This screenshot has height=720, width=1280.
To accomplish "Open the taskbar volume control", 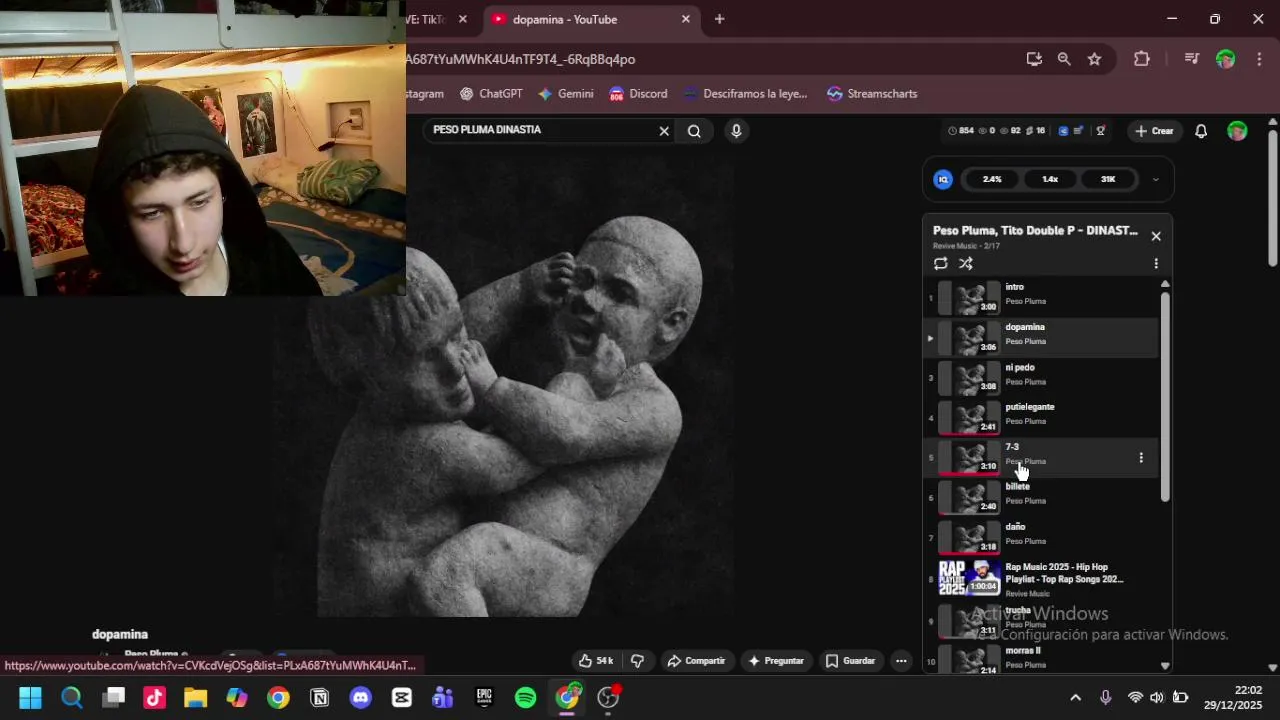I will pyautogui.click(x=1157, y=698).
